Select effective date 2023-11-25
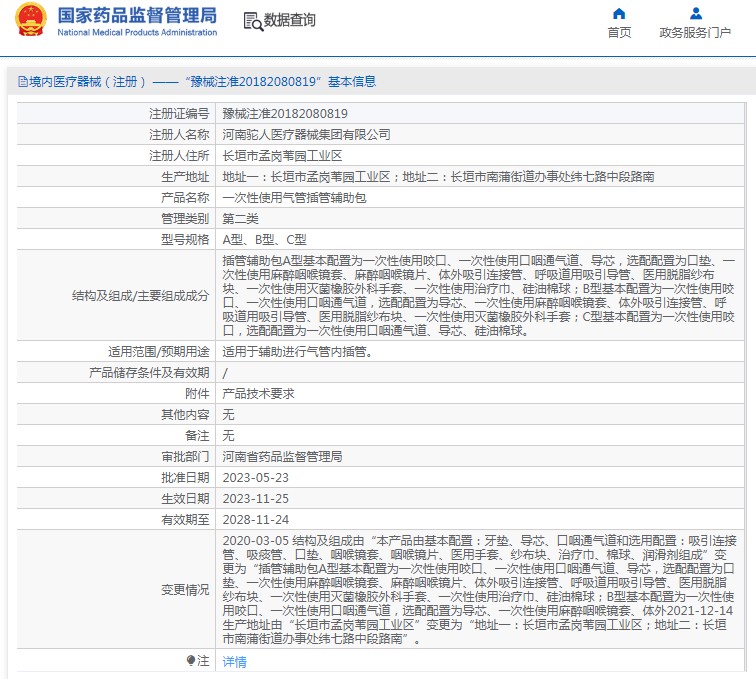756x679 pixels. coord(256,498)
